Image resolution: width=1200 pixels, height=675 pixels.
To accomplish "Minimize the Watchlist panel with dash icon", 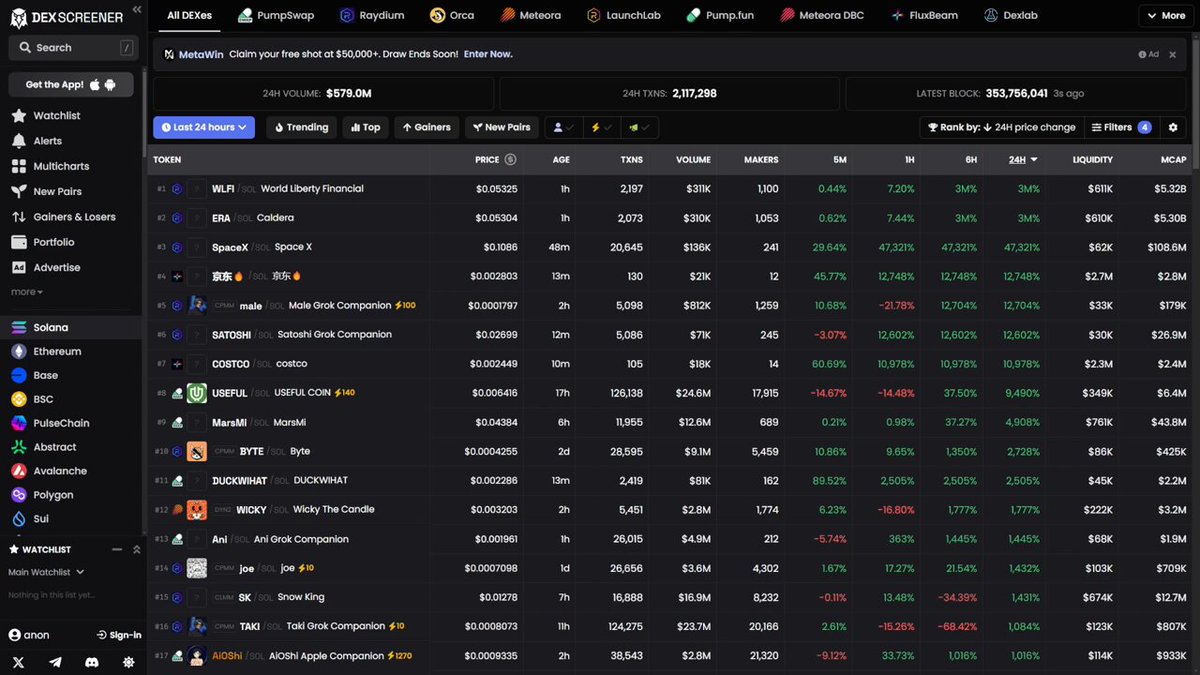I will pyautogui.click(x=117, y=550).
